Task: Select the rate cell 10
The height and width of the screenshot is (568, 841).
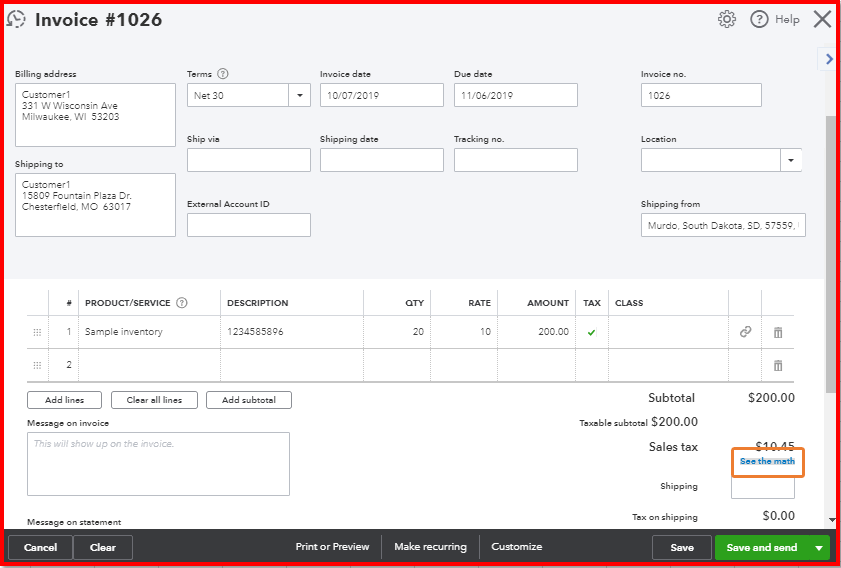Action: click(464, 332)
